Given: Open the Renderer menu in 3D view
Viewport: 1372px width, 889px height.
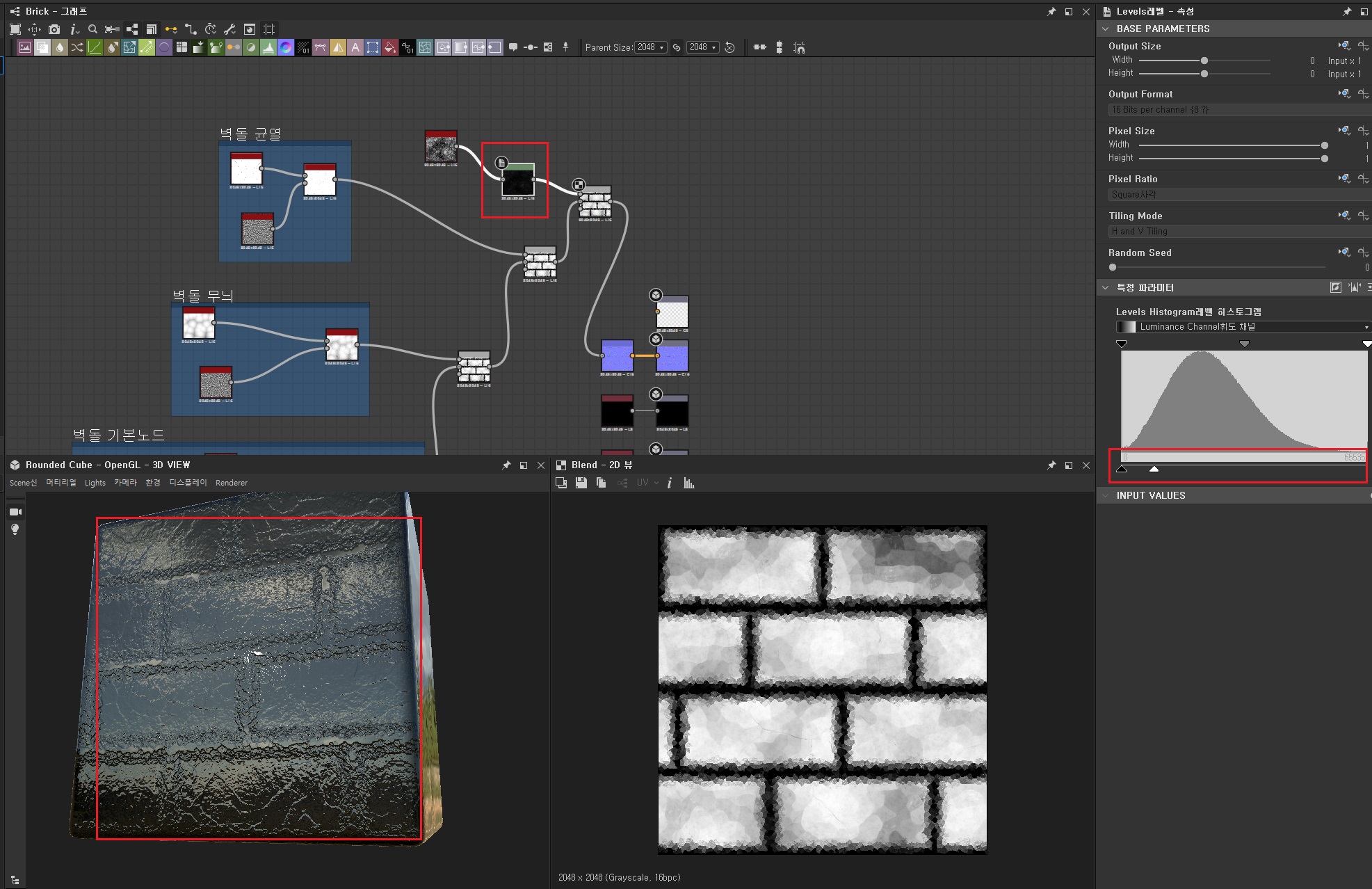Looking at the screenshot, I should tap(231, 483).
